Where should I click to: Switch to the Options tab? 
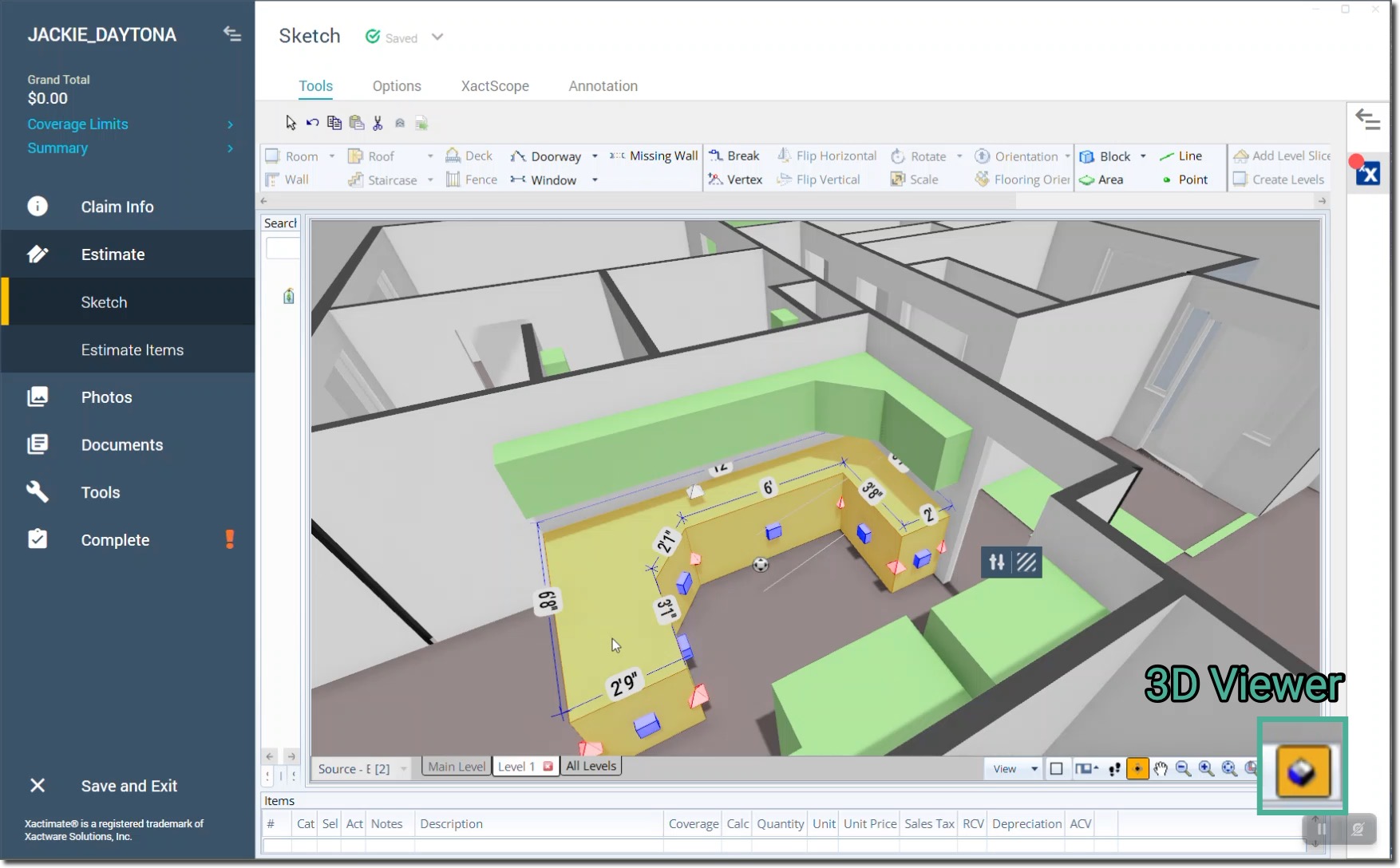397,86
